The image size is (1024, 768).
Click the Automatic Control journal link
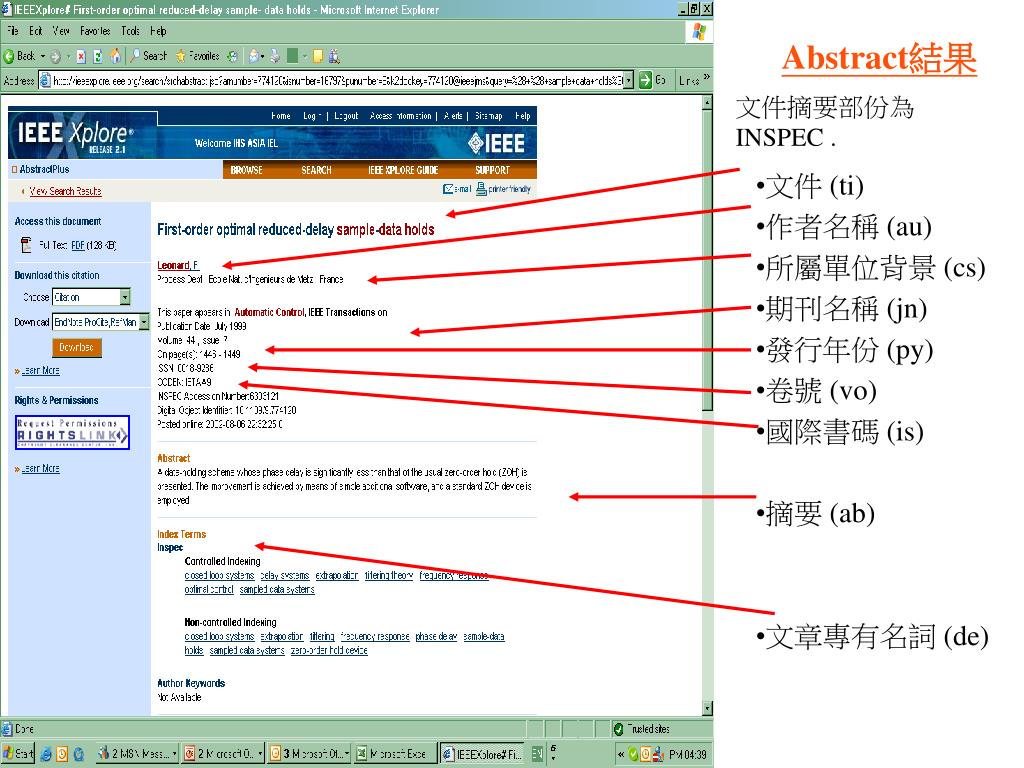(x=269, y=312)
